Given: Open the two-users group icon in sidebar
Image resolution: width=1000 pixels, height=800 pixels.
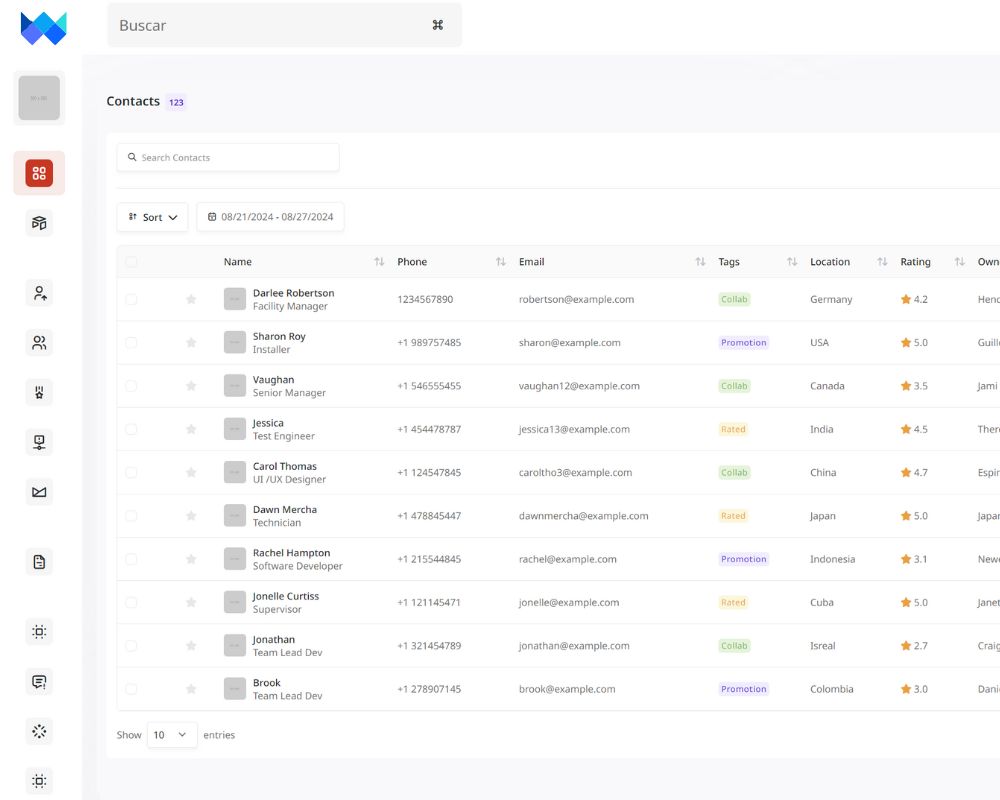Looking at the screenshot, I should click(39, 343).
